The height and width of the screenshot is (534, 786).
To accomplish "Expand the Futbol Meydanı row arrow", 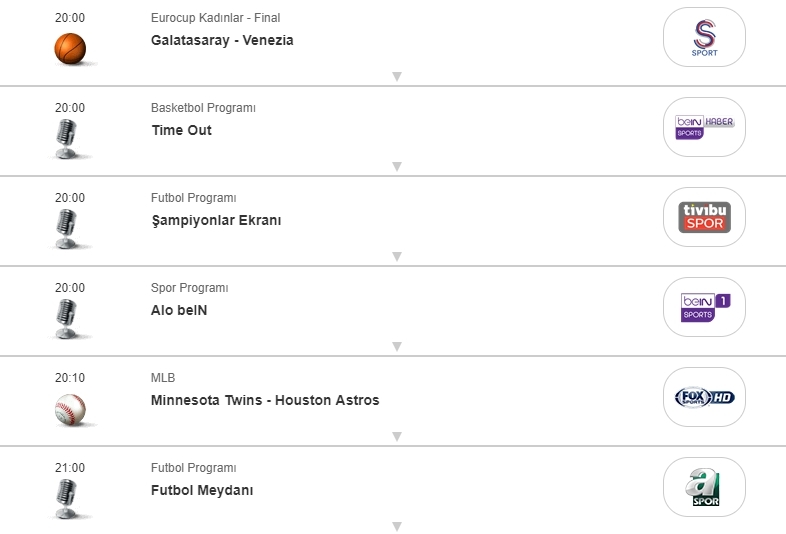I will [x=396, y=526].
